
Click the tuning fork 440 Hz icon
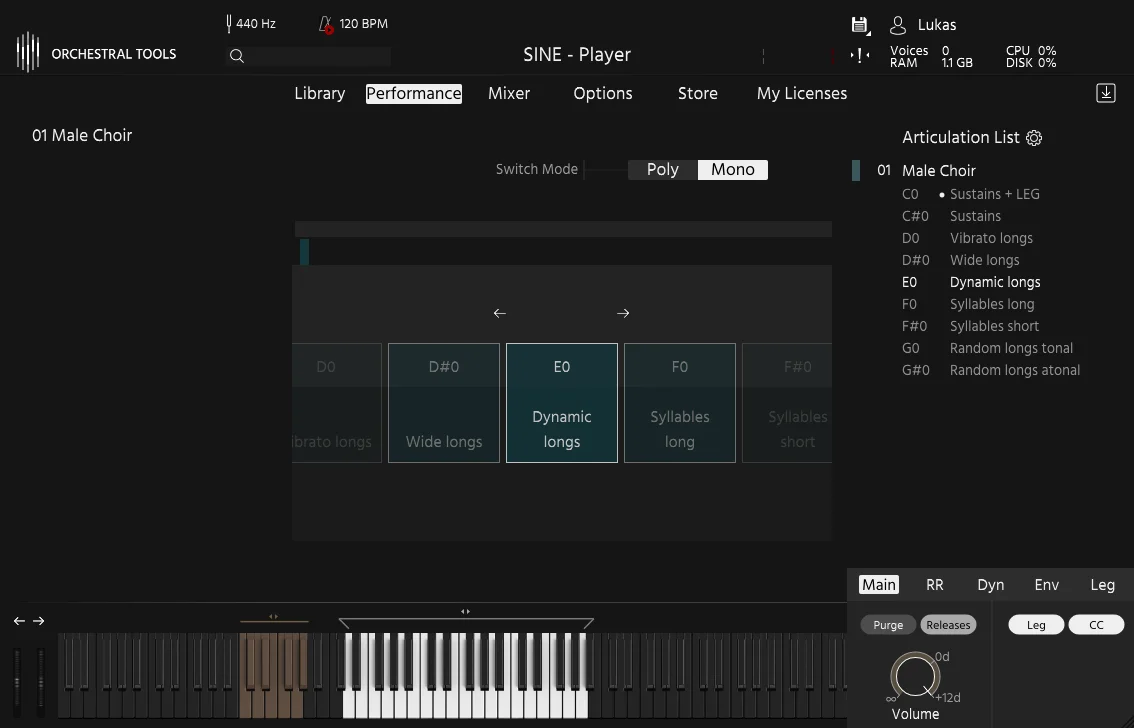(229, 24)
